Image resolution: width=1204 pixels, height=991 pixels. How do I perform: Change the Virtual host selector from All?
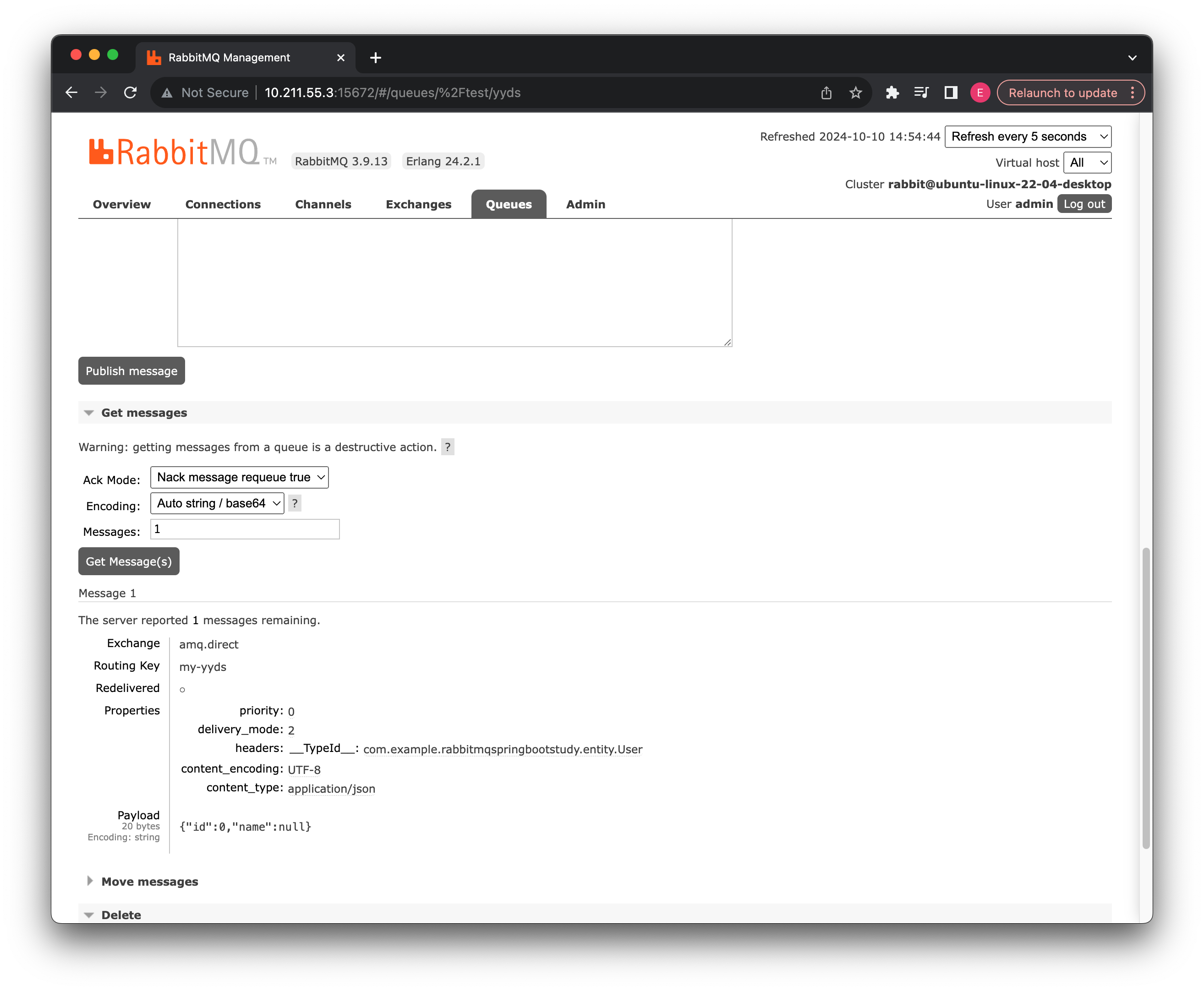pos(1087,163)
